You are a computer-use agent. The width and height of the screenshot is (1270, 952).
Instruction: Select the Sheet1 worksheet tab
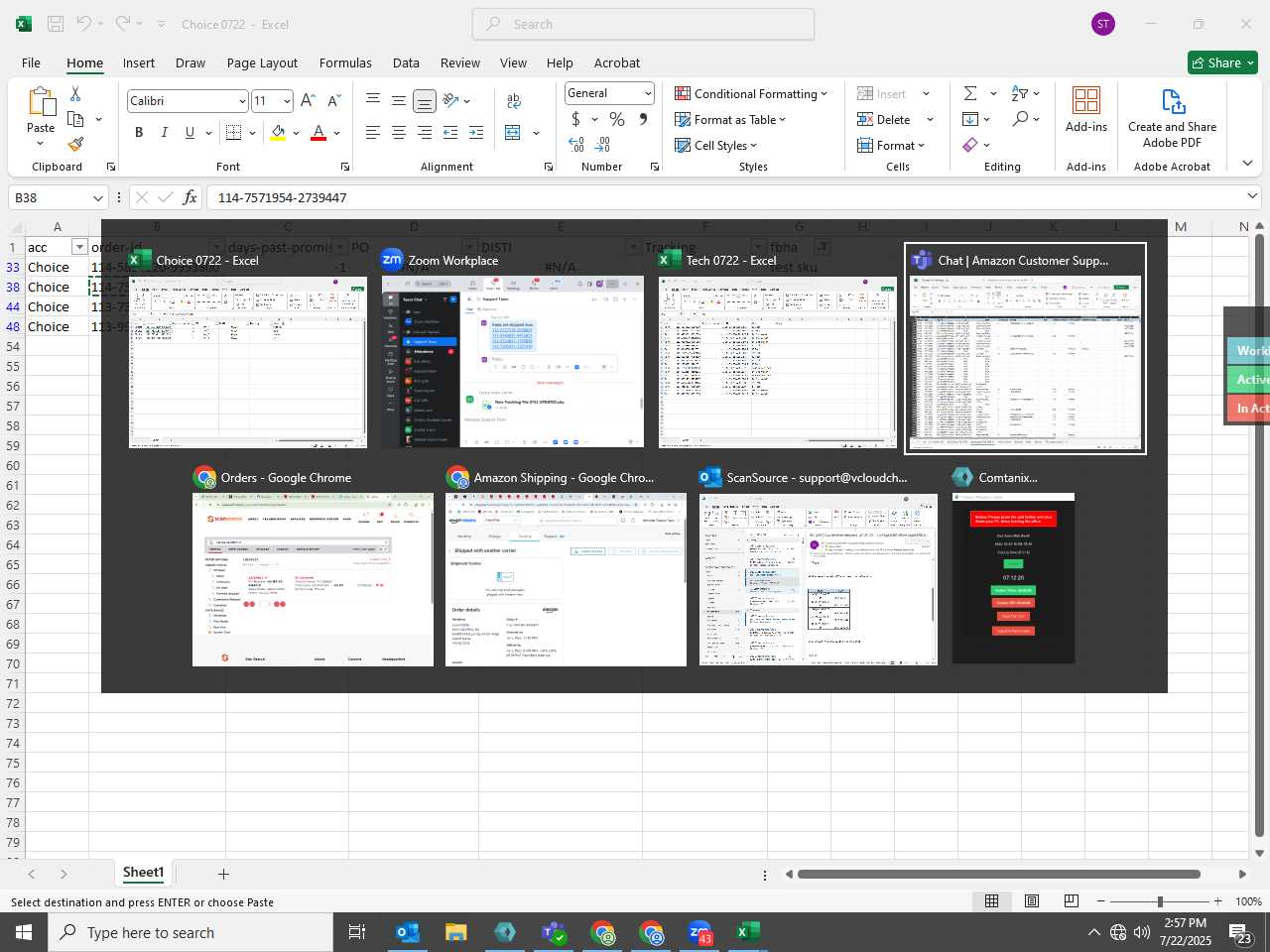(x=143, y=873)
